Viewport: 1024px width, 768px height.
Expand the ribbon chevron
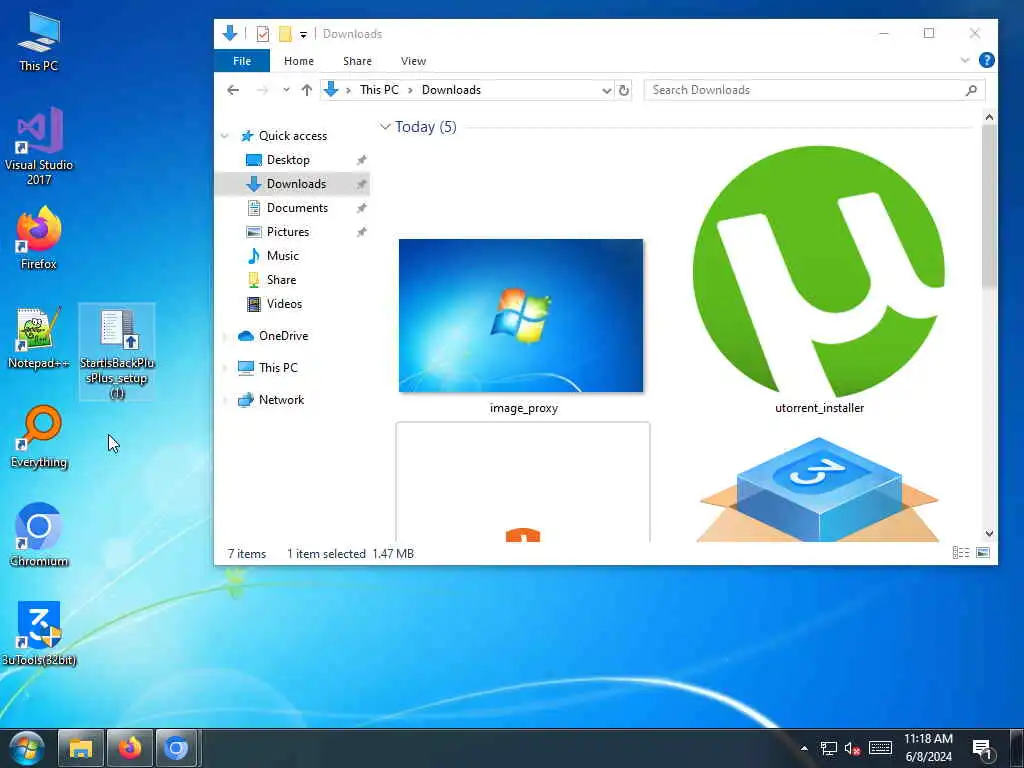pos(965,61)
